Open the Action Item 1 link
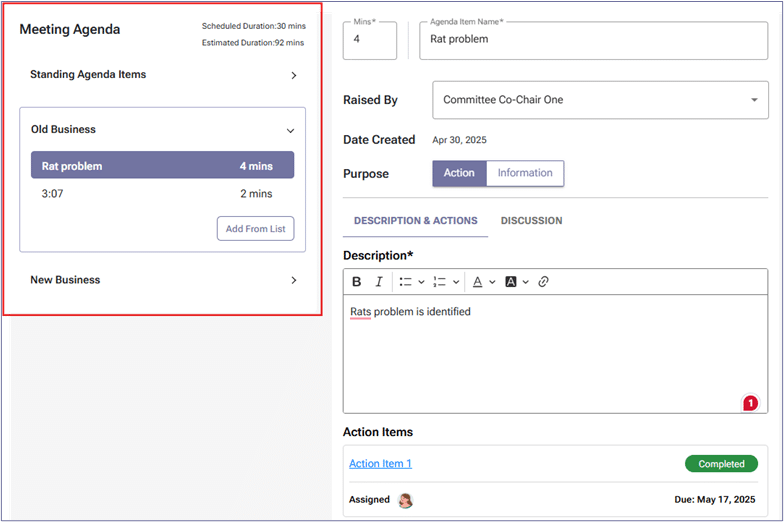The height and width of the screenshot is (522, 784). (x=380, y=464)
